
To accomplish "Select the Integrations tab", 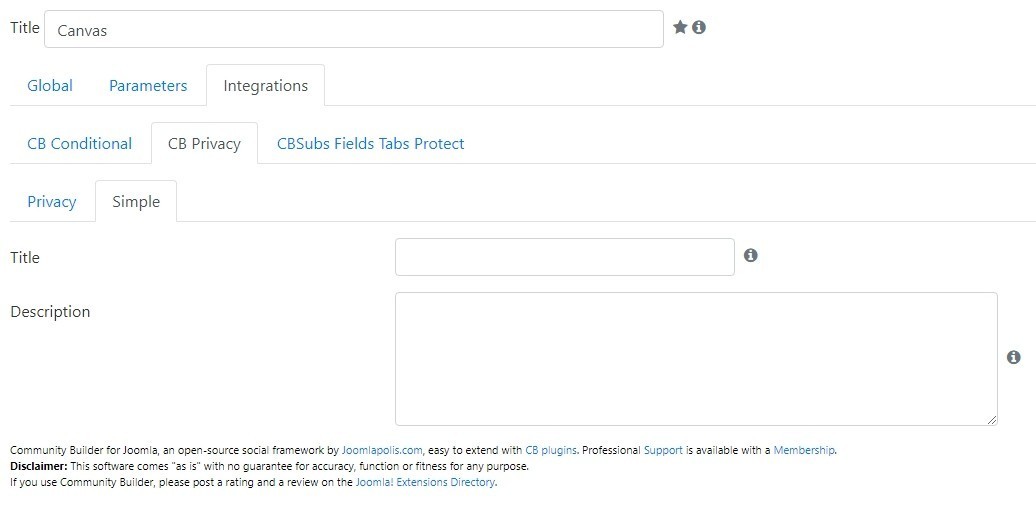I will [x=266, y=85].
